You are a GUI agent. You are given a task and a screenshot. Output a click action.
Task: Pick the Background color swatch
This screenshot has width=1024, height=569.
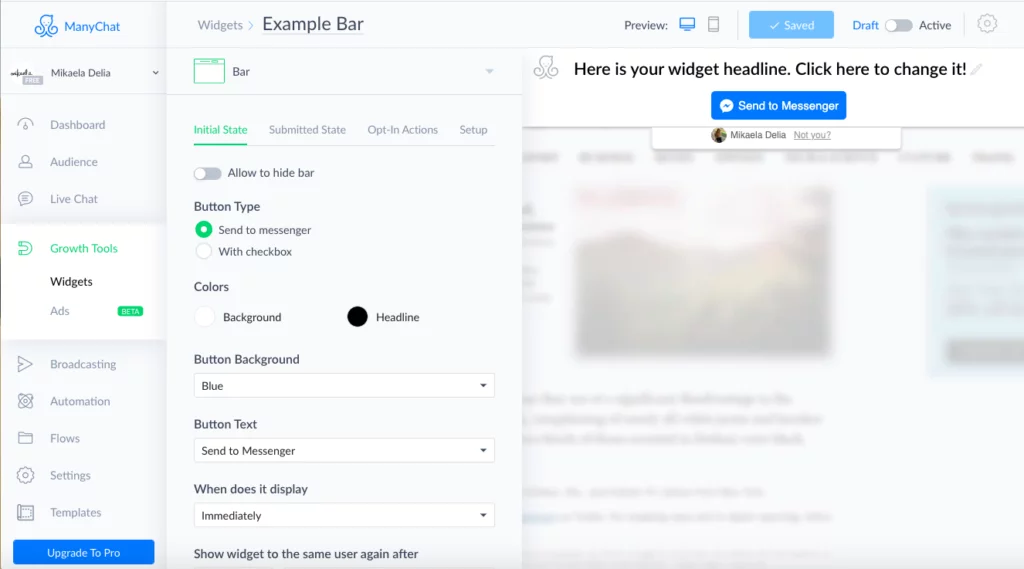tap(204, 317)
